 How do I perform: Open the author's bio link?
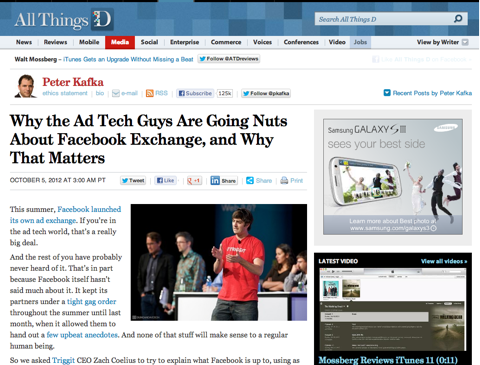(x=100, y=93)
